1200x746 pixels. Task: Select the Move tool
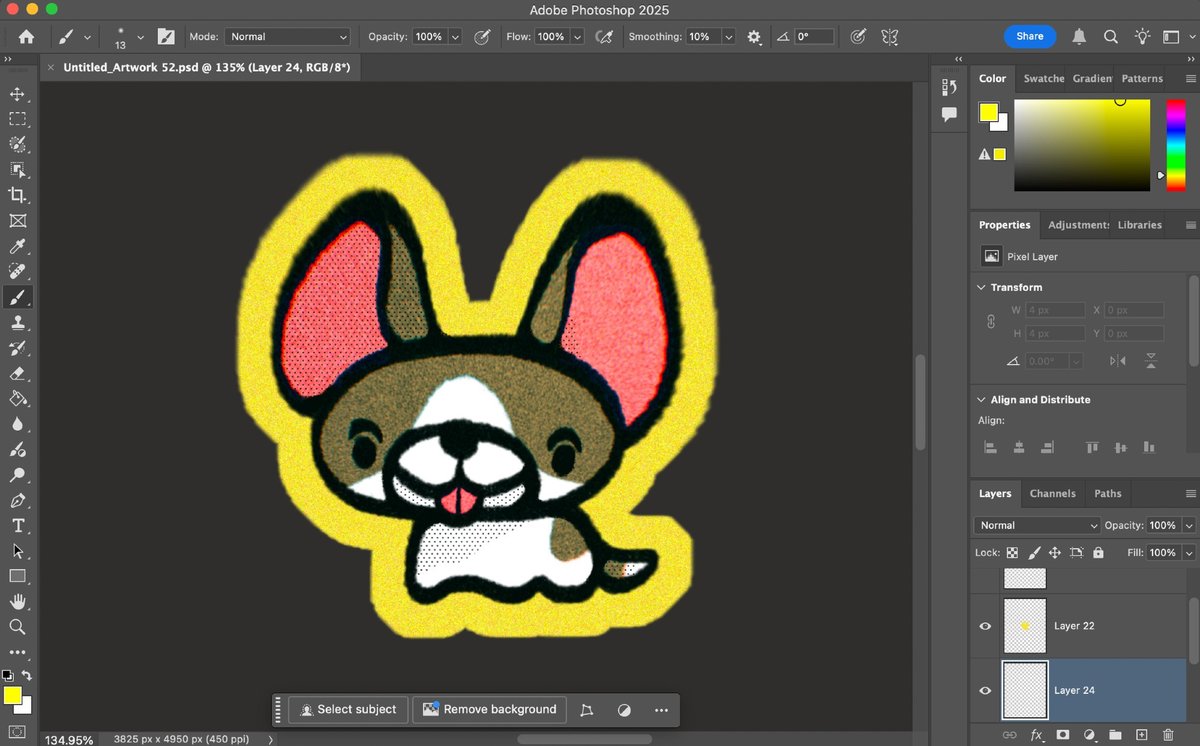point(17,94)
